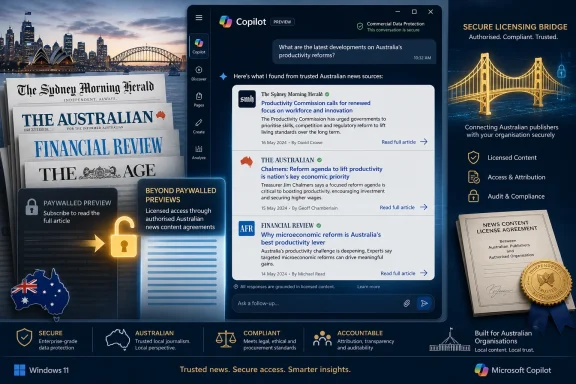Select the Copilot sidebar icon

pyautogui.click(x=199, y=46)
